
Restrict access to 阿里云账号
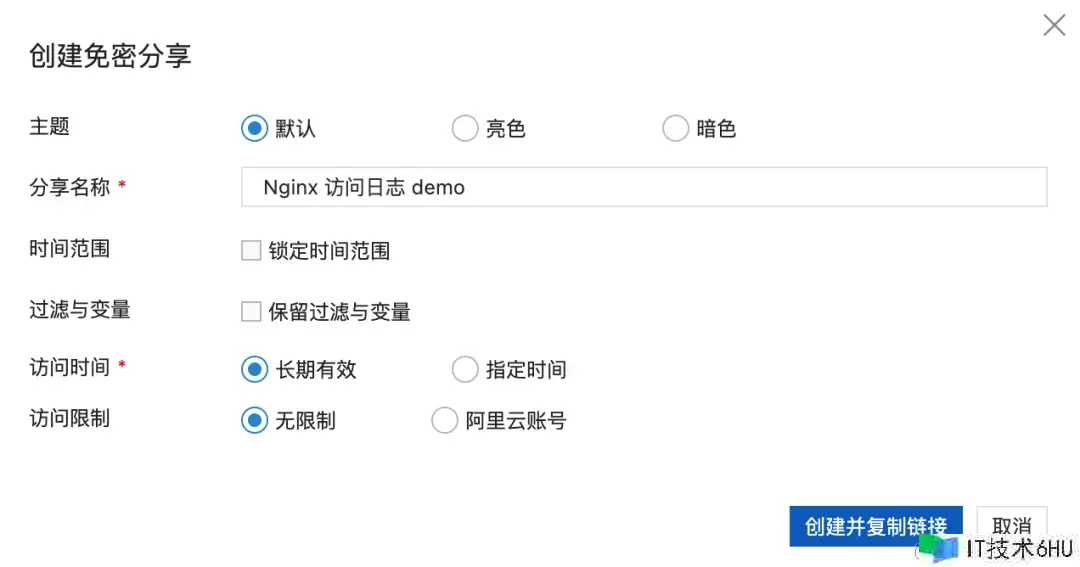point(444,421)
